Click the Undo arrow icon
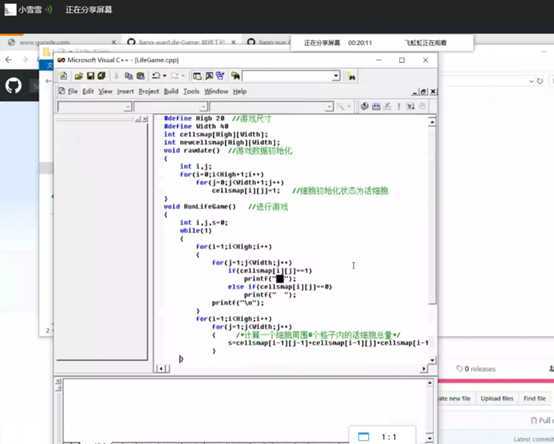 pyautogui.click(x=156, y=76)
